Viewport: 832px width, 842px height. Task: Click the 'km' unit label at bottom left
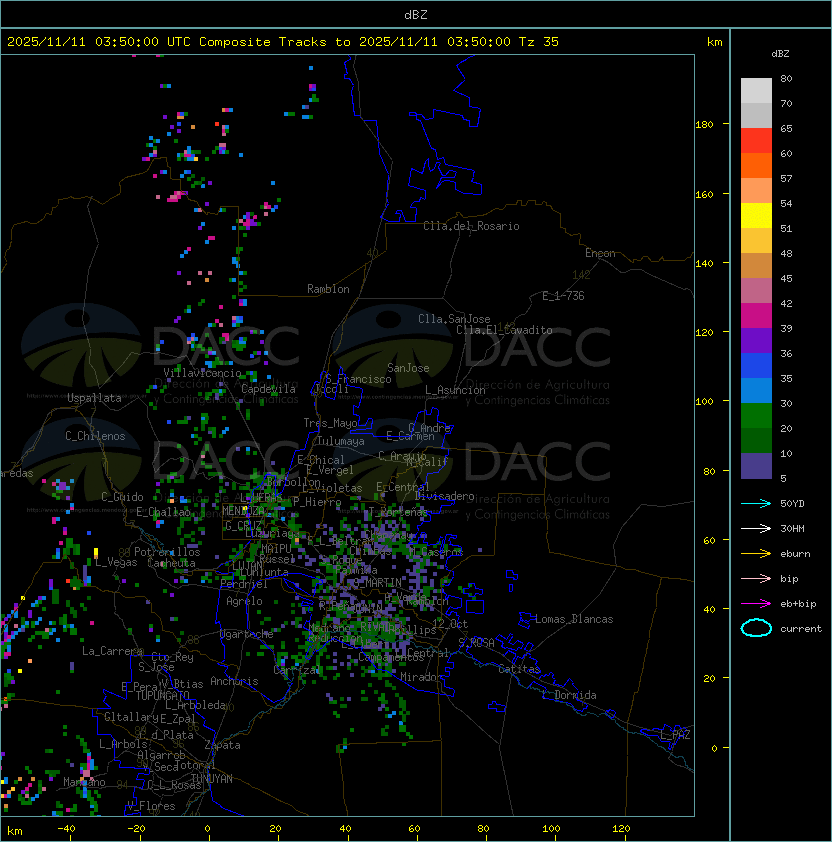pos(15,831)
